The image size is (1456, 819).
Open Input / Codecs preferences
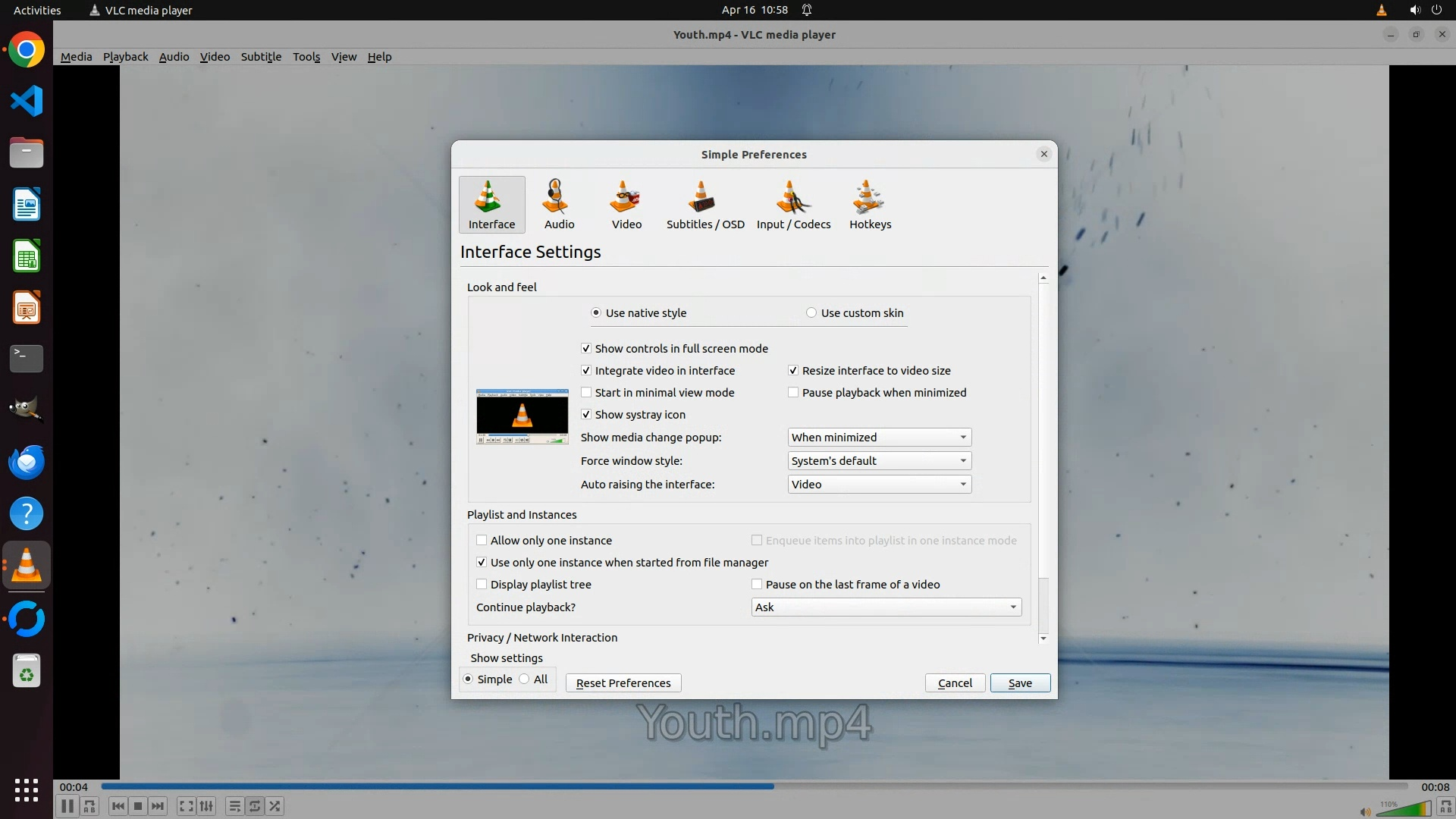[x=793, y=204]
